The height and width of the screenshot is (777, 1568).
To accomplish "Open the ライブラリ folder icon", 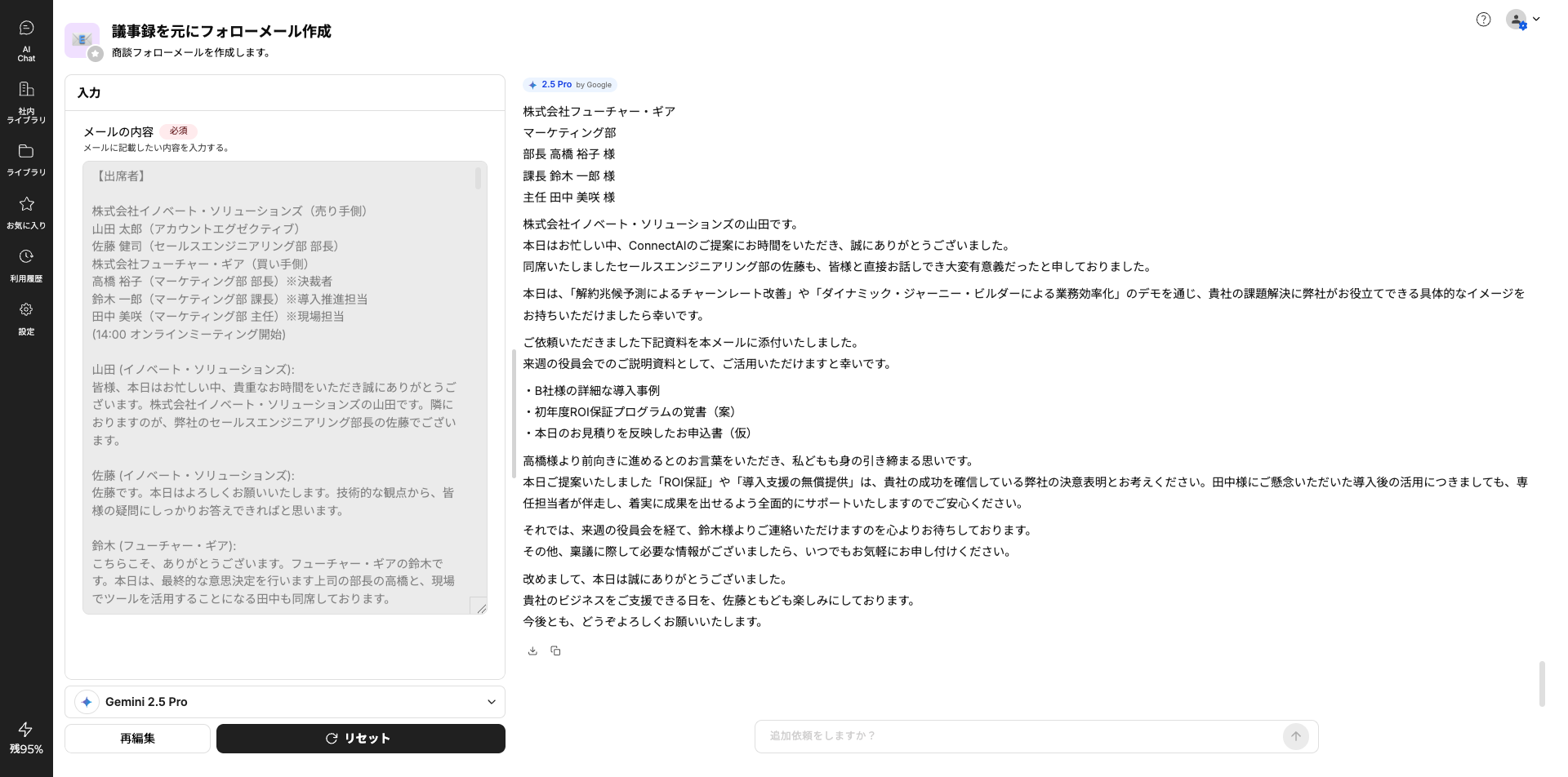I will point(26,159).
